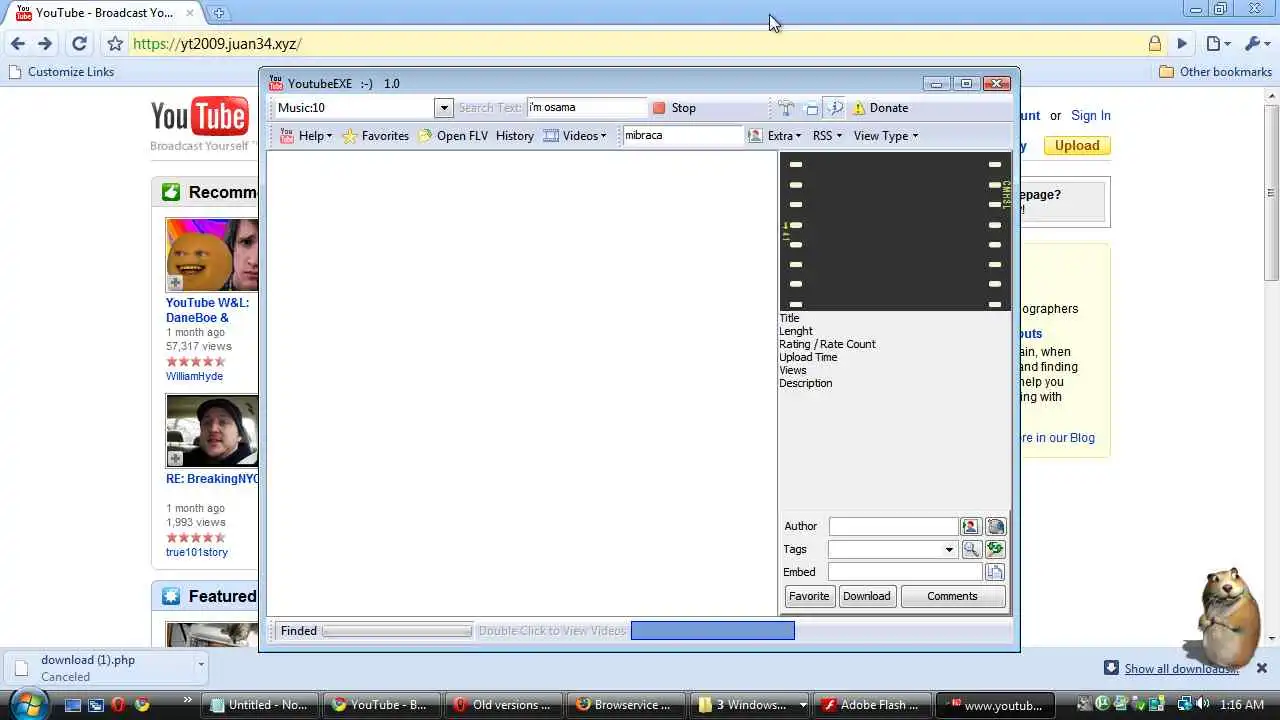The width and height of the screenshot is (1280, 720).
Task: Open the Adobe Flash taskbar window
Action: [x=870, y=705]
